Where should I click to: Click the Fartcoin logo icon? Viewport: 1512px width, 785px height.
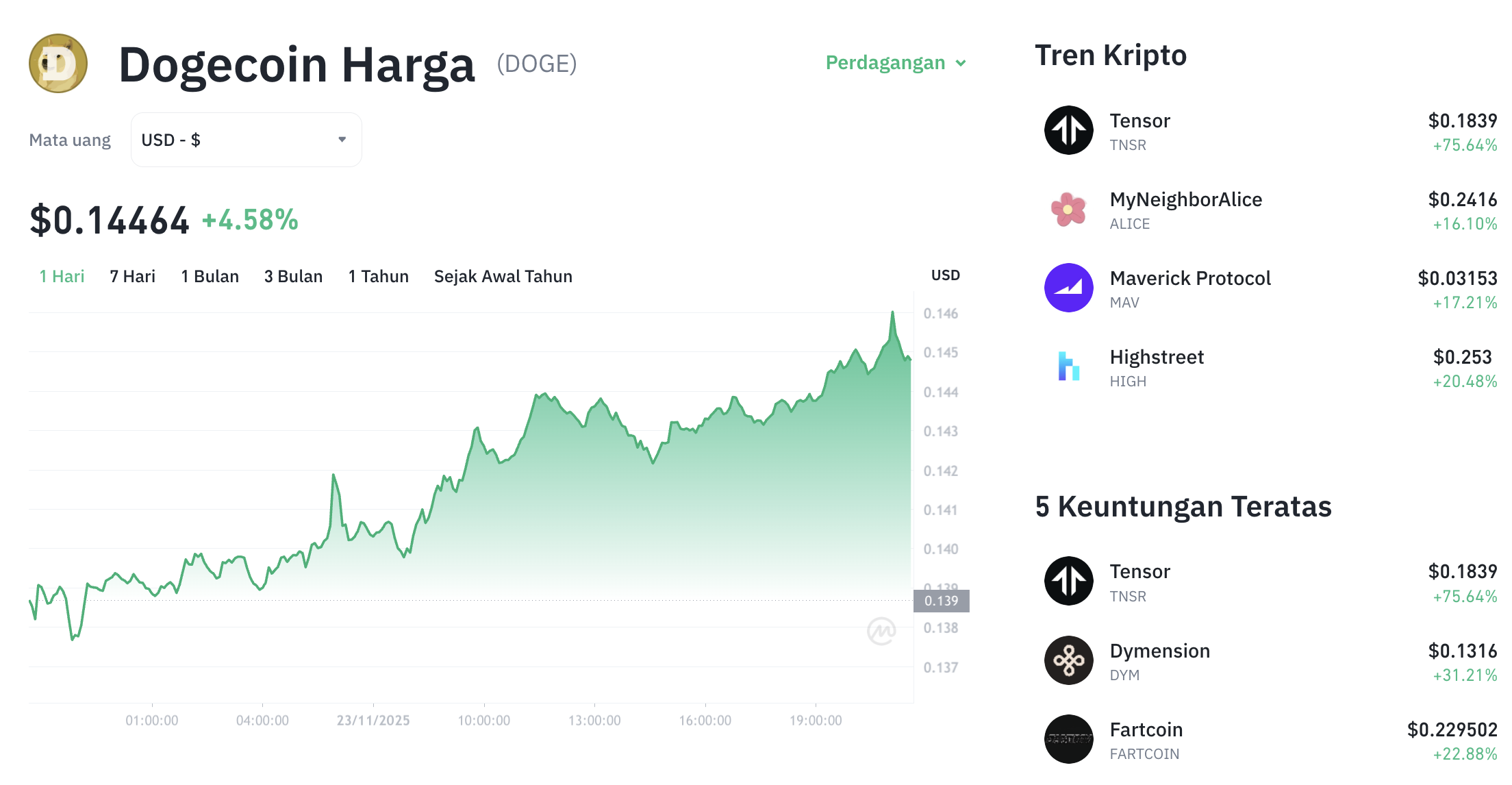1068,740
